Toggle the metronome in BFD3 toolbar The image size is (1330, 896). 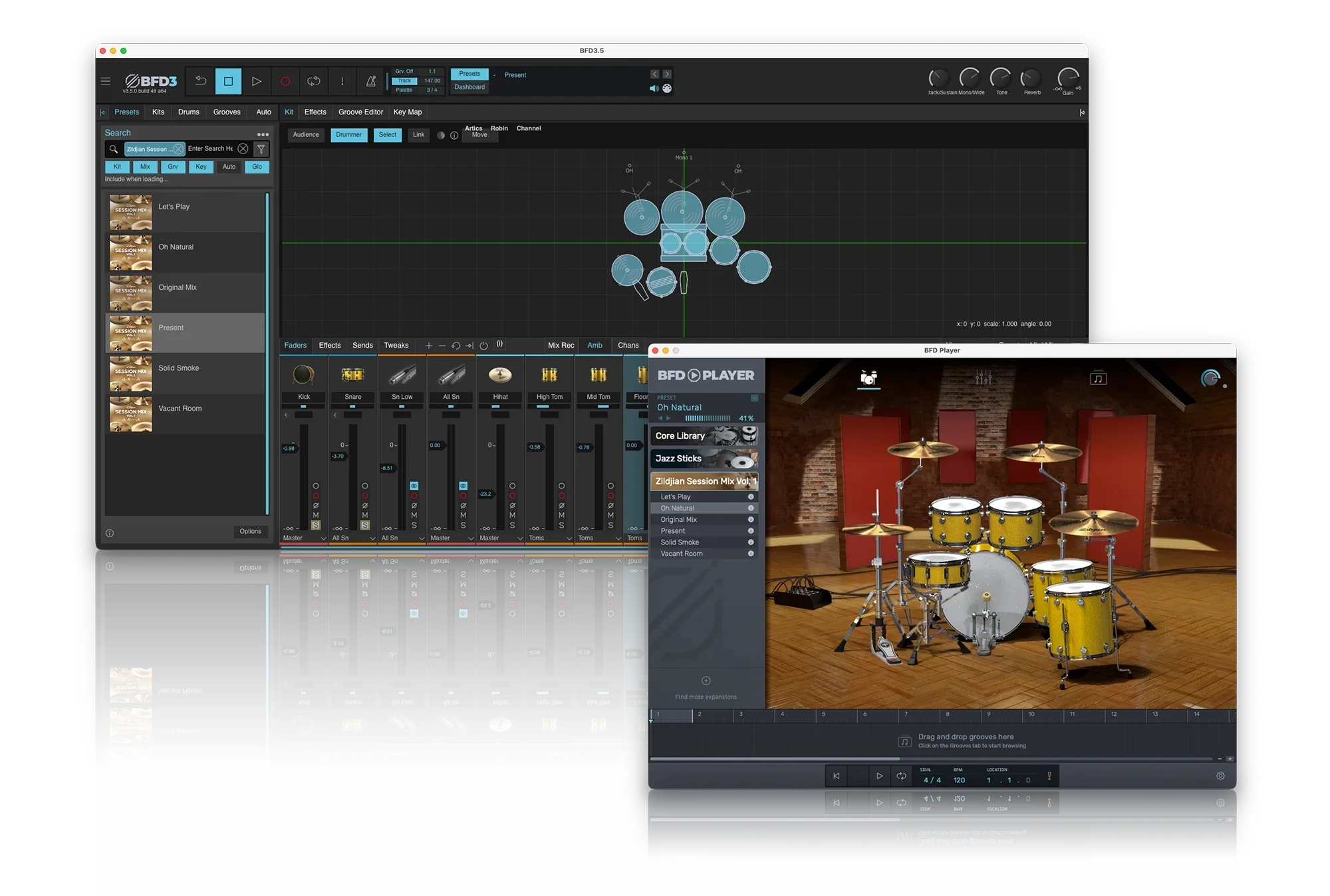(x=371, y=81)
